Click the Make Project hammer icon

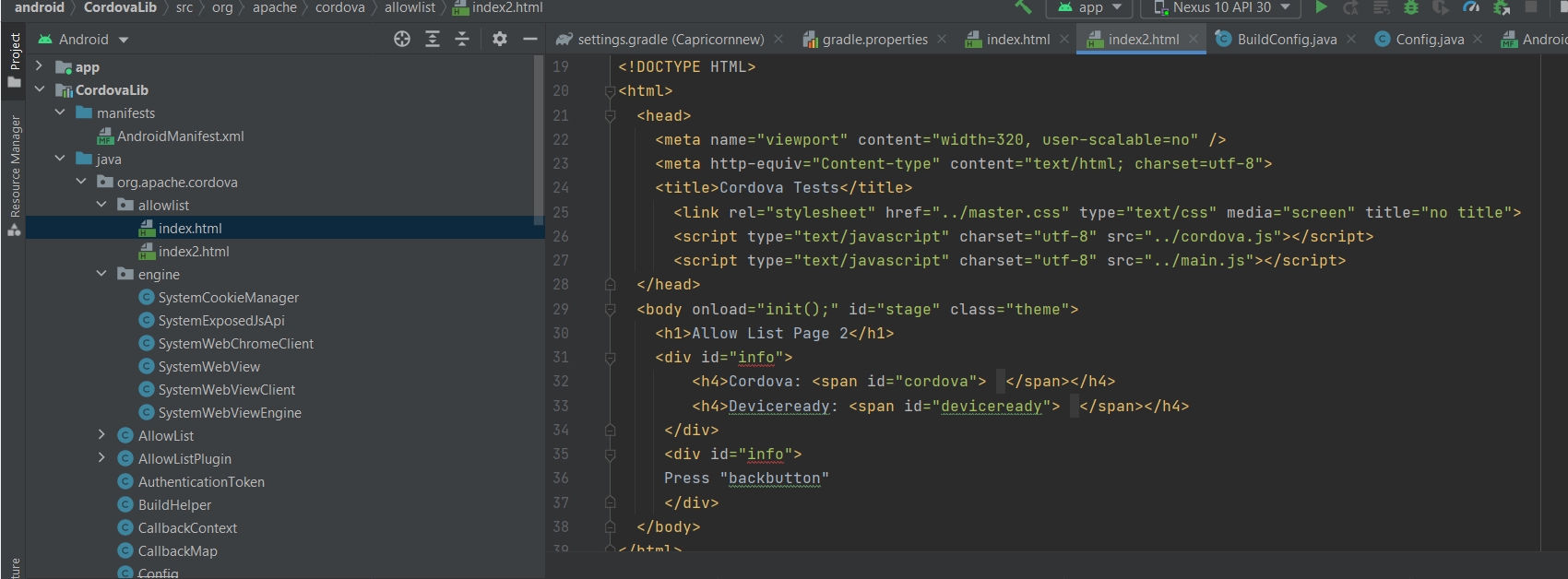tap(1023, 6)
